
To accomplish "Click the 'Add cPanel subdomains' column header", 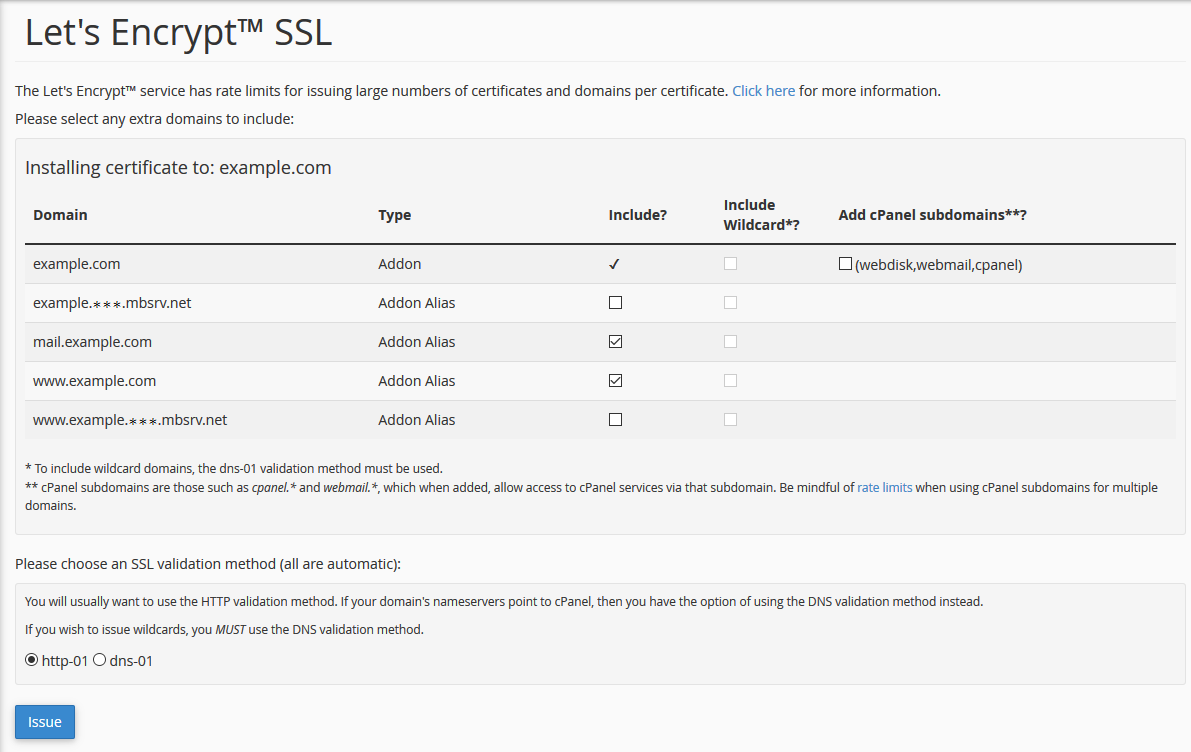I will (932, 215).
